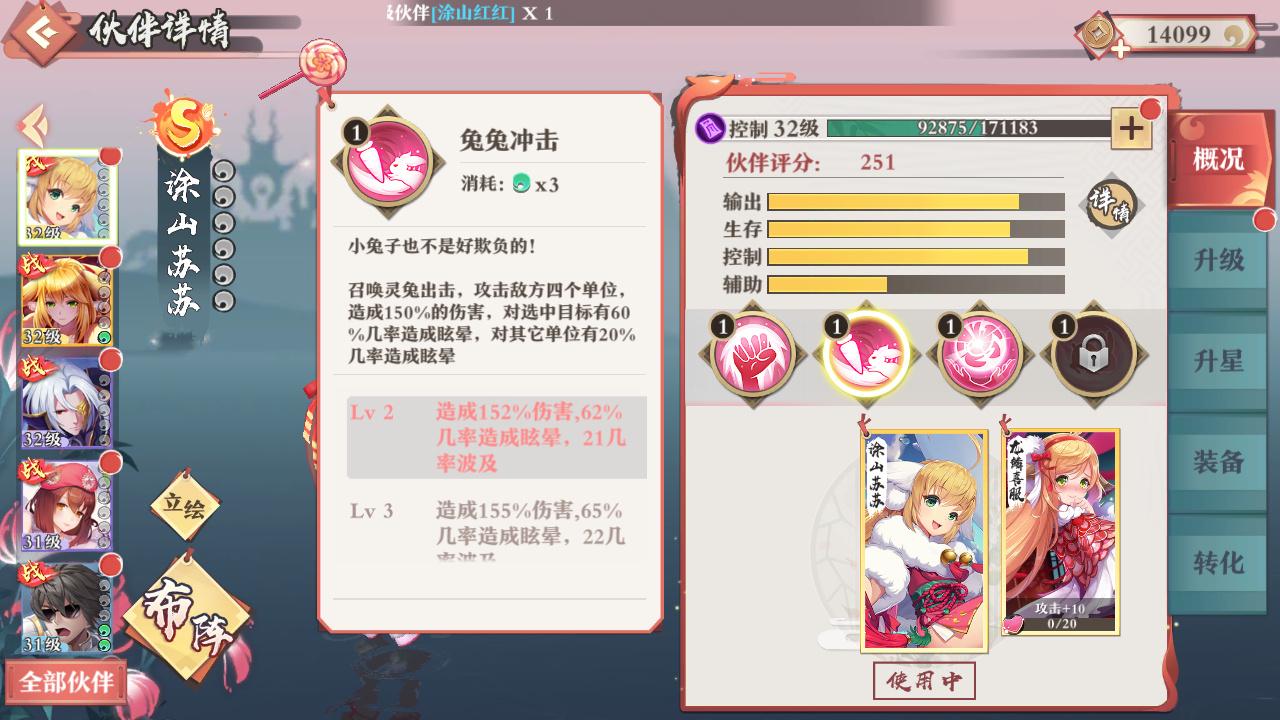Switch to the 升级 tab
The width and height of the screenshot is (1280, 720).
coord(1219,260)
